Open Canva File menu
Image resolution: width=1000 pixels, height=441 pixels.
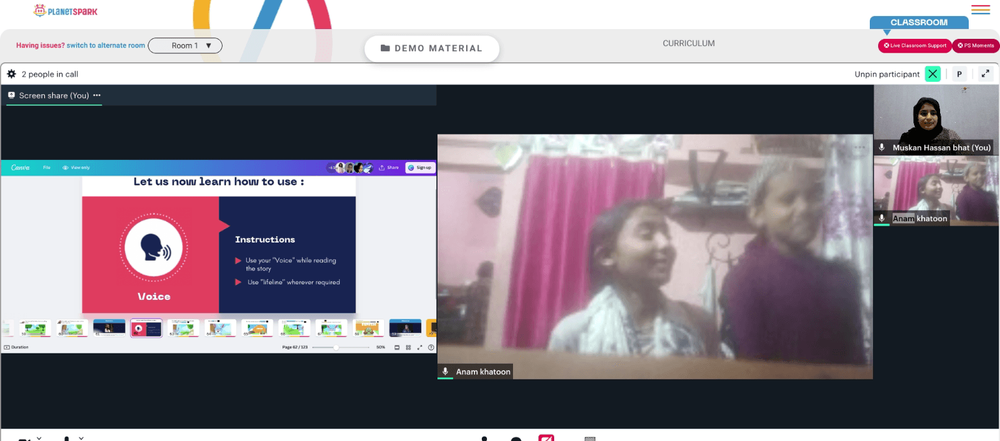47,167
